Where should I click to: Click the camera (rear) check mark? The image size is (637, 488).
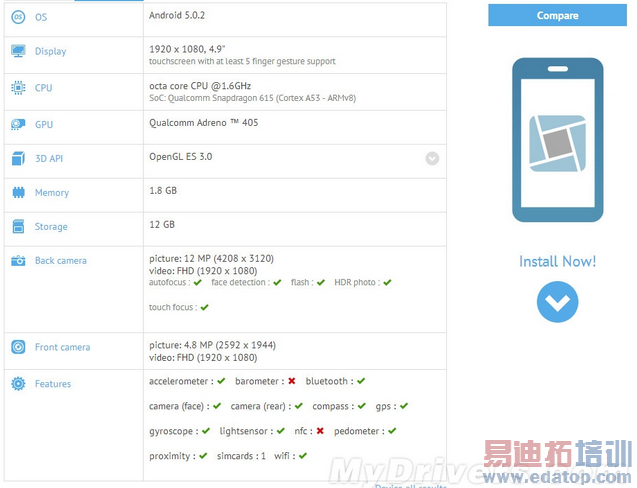[x=299, y=406]
